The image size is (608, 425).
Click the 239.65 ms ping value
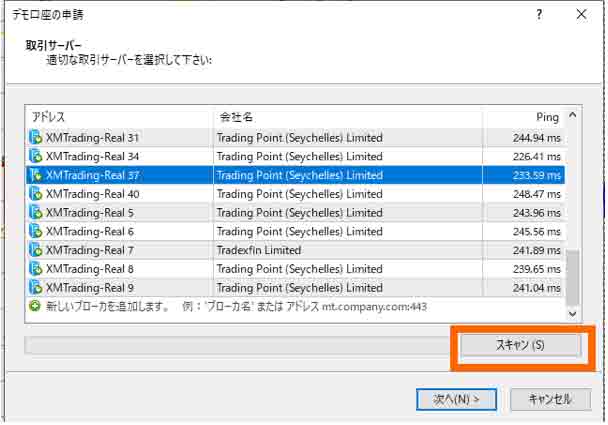click(537, 269)
